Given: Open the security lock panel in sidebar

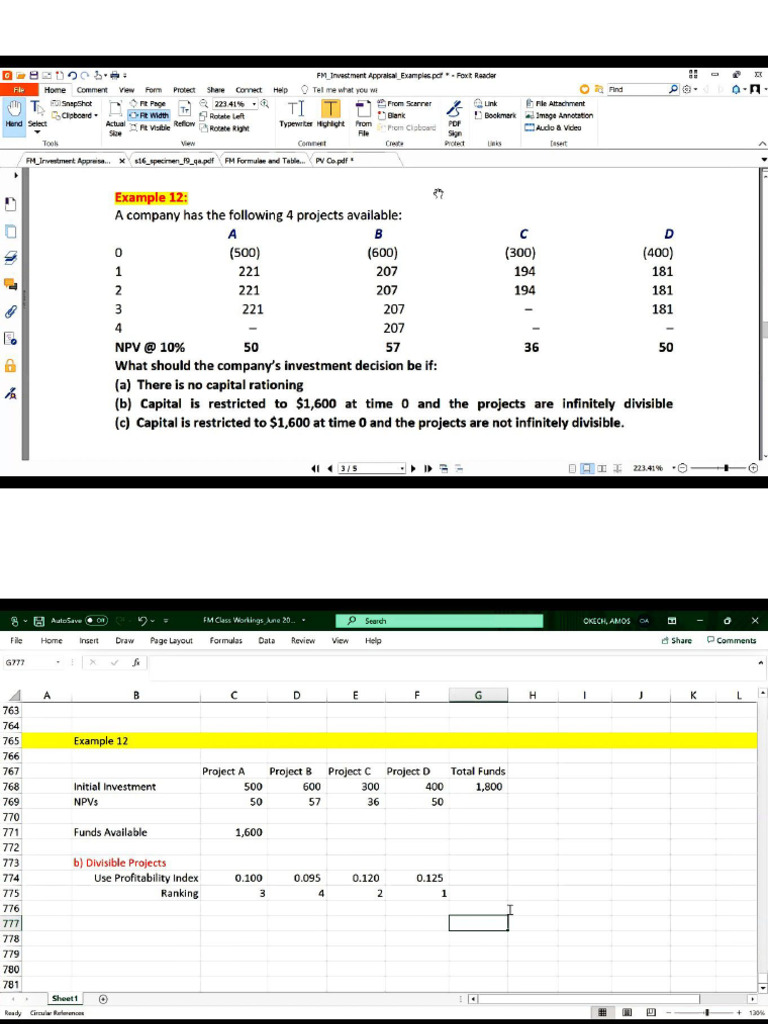Looking at the screenshot, I should (x=10, y=365).
